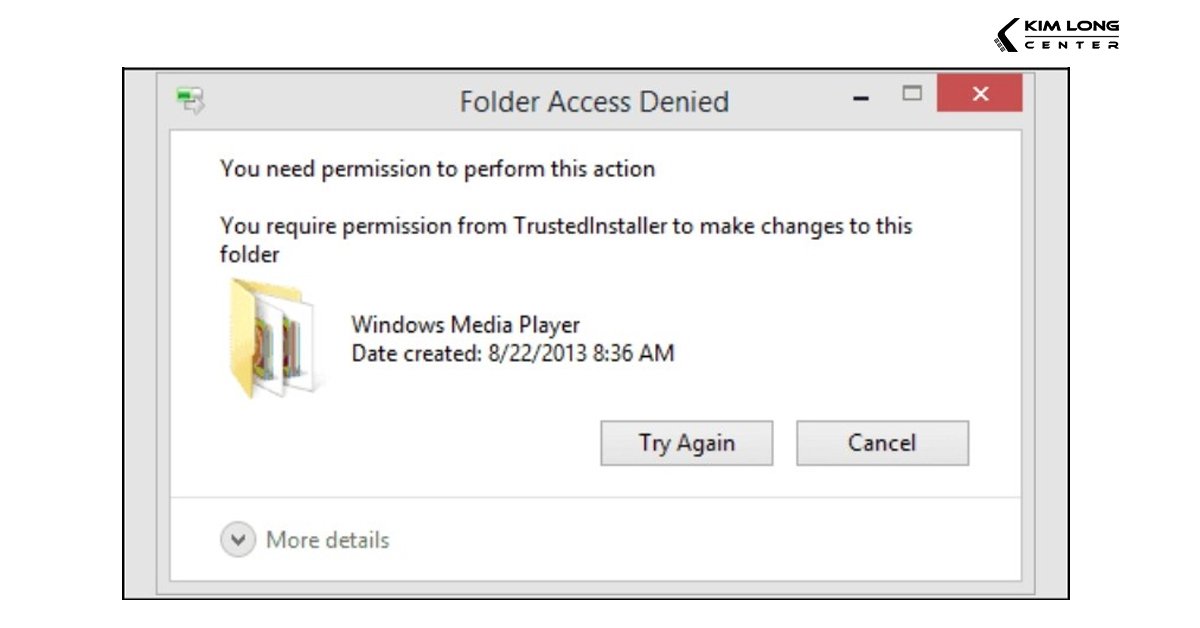Click the KIM LONG brand text
Image resolution: width=1200 pixels, height=628 pixels.
1072,27
